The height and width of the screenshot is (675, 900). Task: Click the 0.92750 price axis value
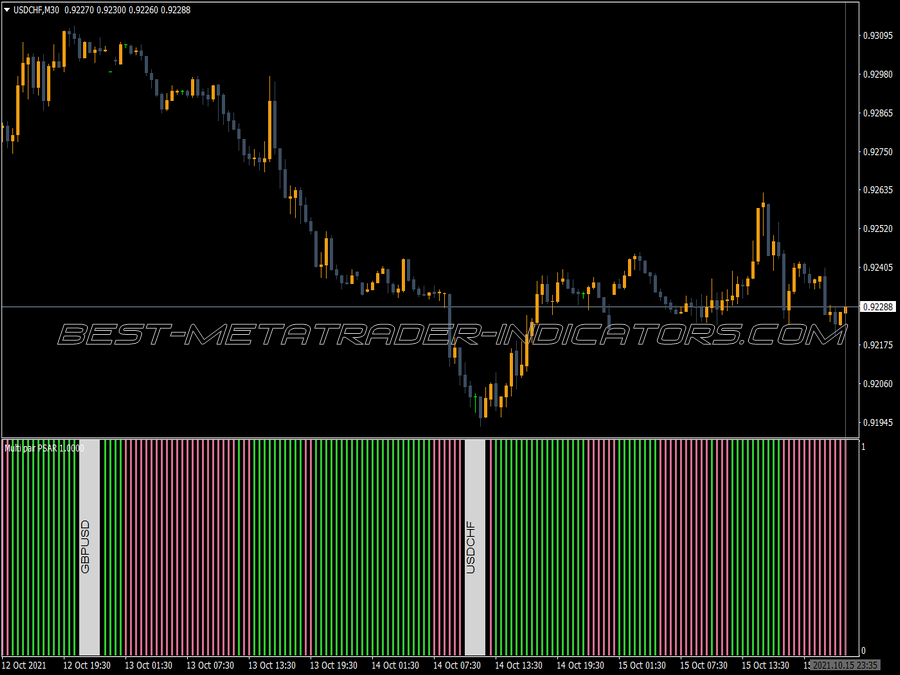coord(878,152)
